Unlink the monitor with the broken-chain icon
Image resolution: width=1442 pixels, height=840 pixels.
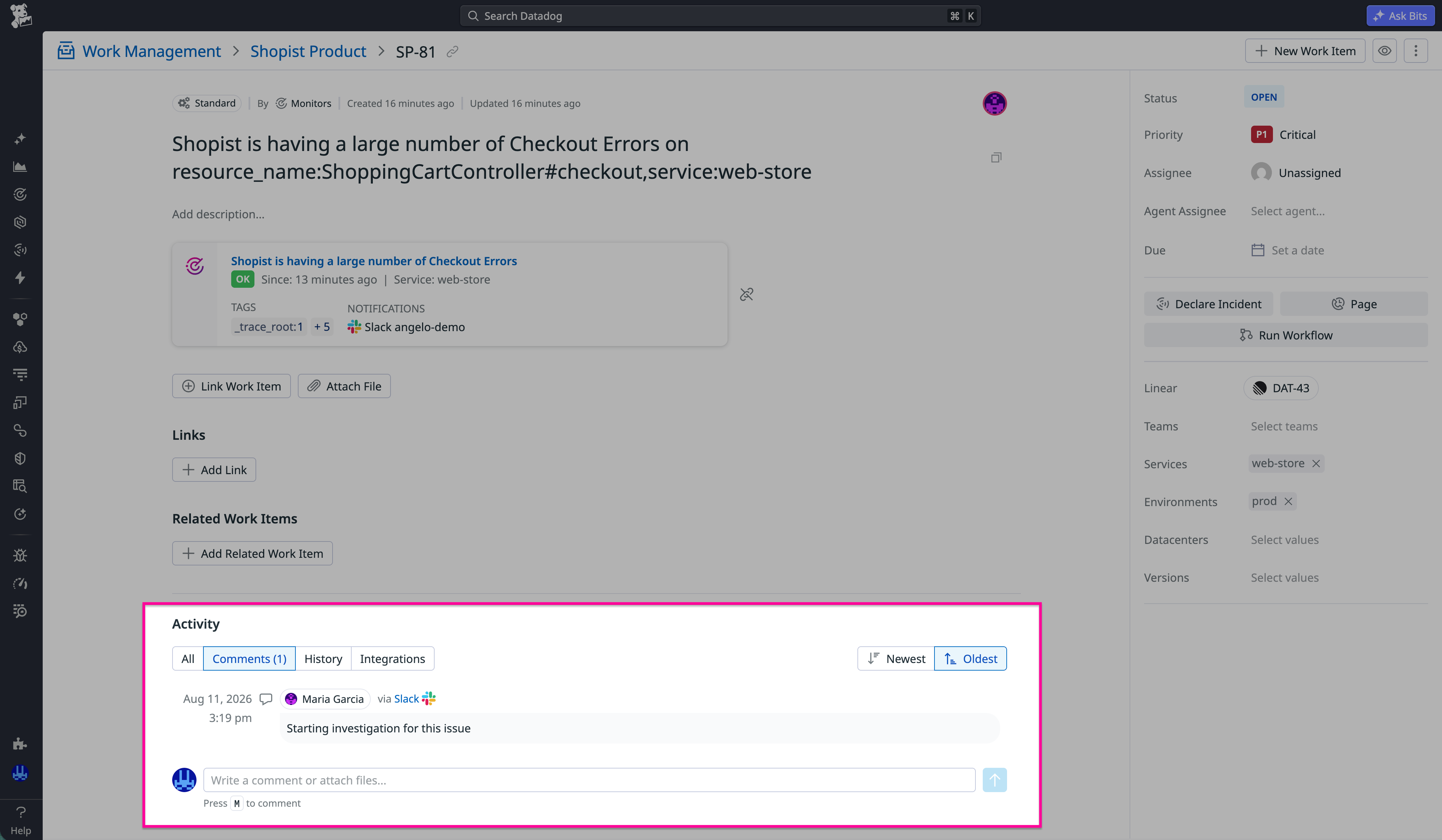tap(747, 294)
